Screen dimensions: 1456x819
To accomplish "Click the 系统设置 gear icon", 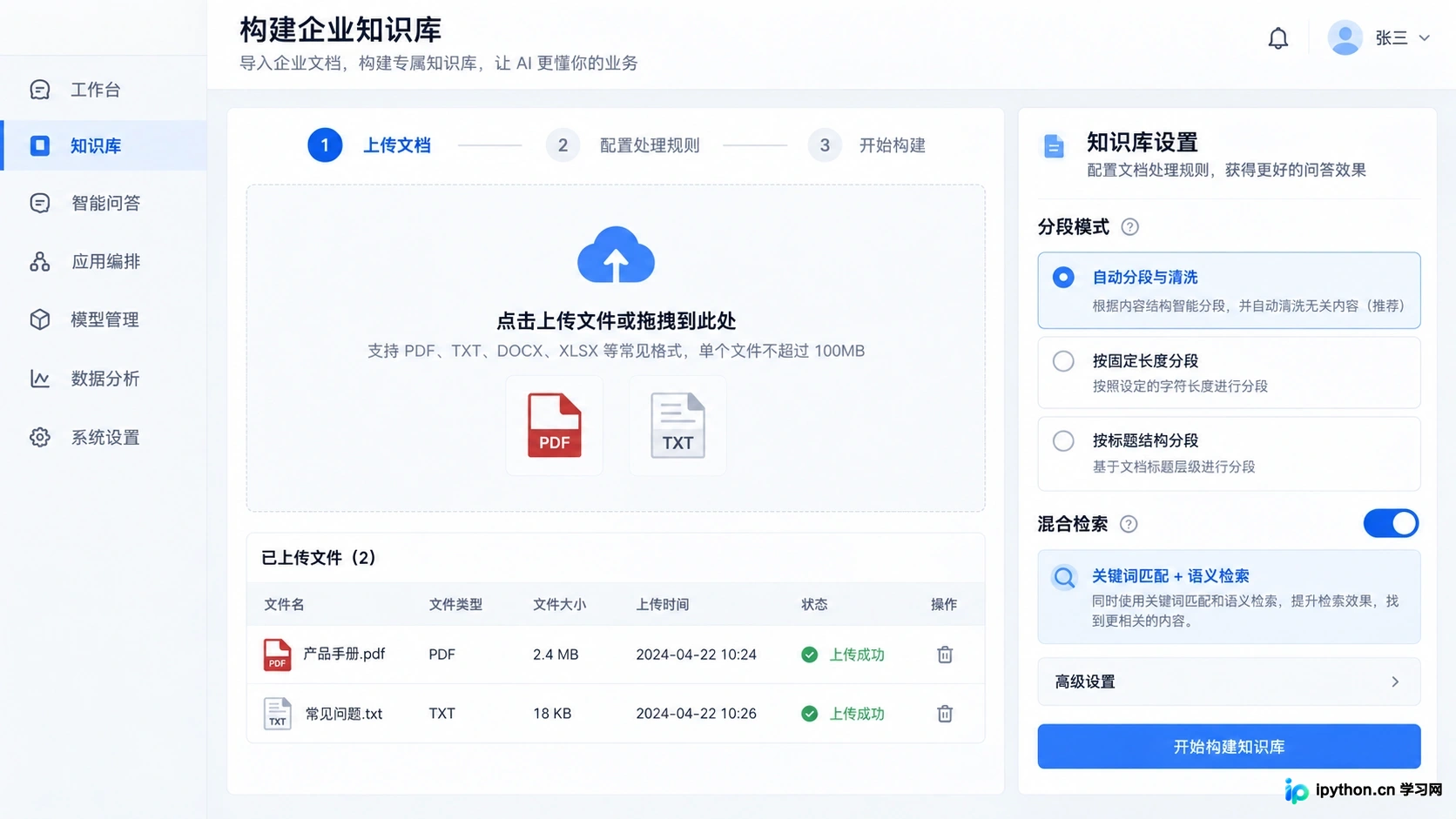I will (40, 437).
